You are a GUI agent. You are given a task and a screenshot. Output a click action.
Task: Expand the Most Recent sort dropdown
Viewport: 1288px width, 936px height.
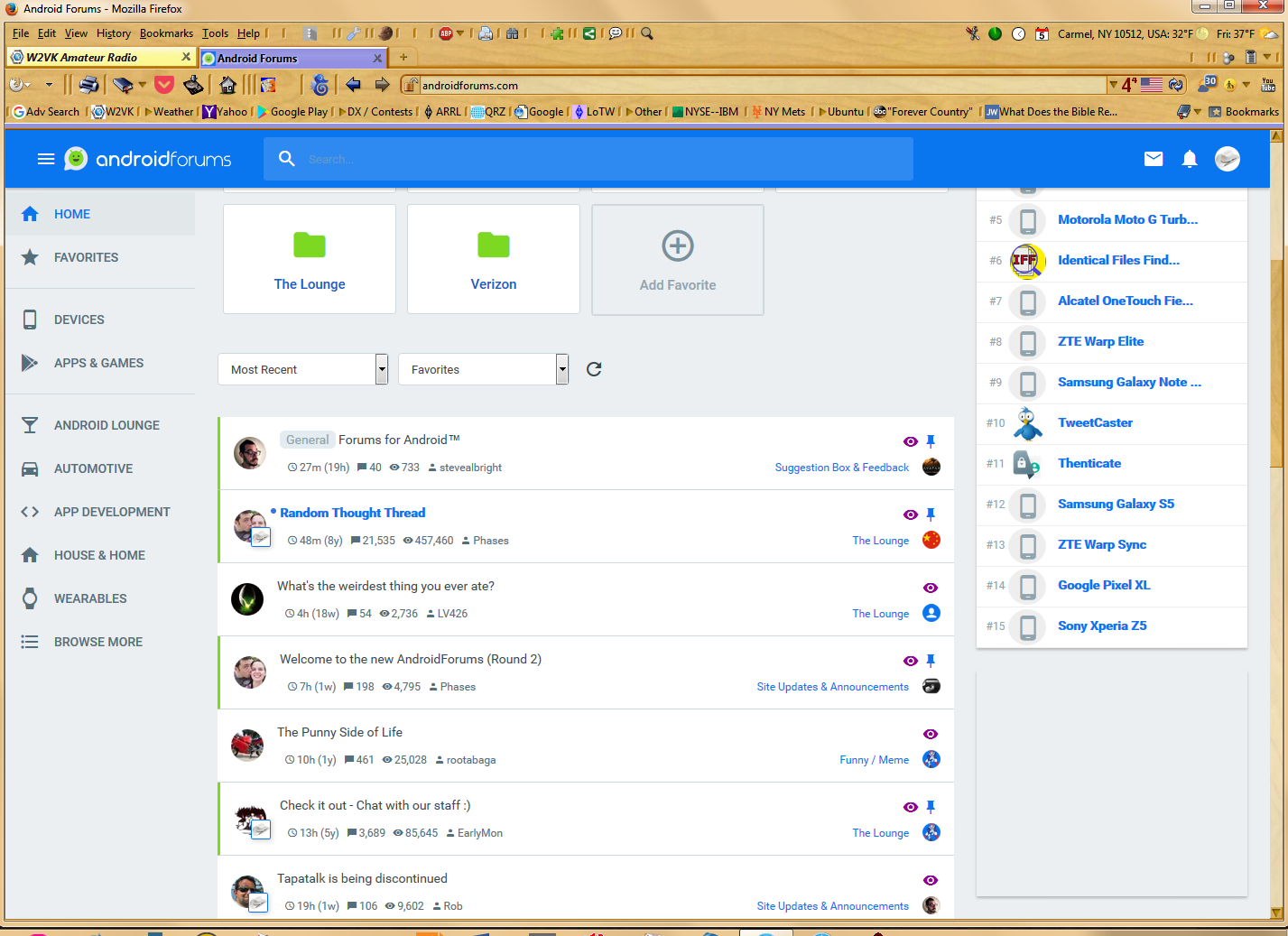coord(382,369)
